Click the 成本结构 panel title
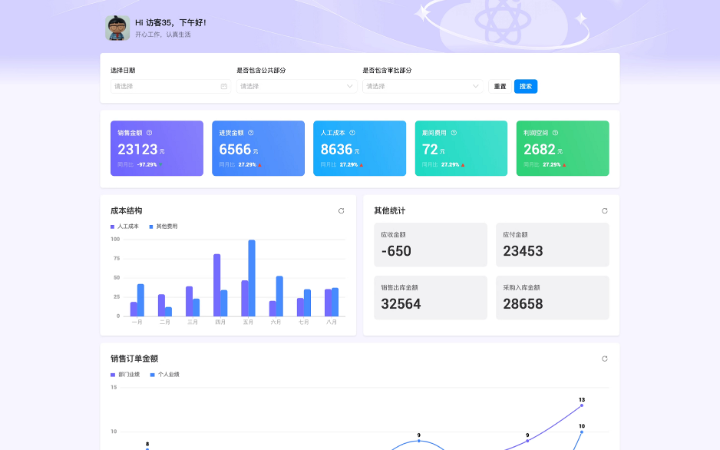Viewport: 720px width, 450px height. 126,211
